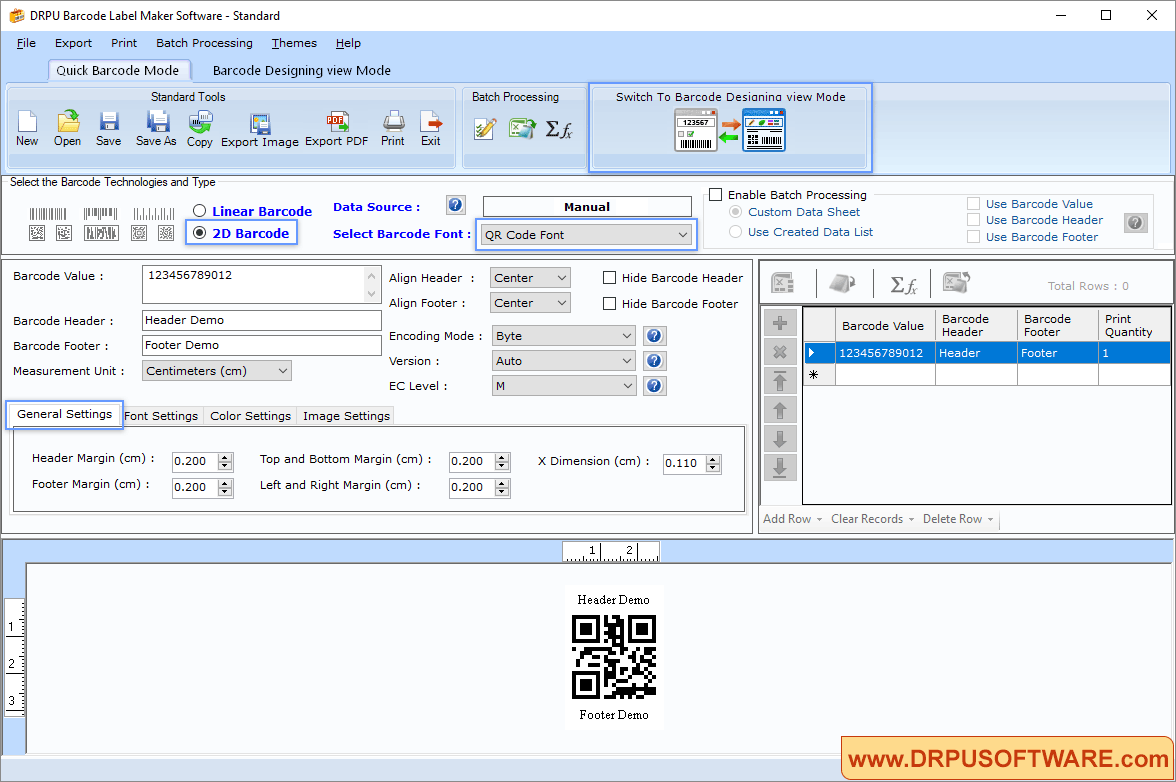
Task: Open the File menu
Action: click(26, 43)
